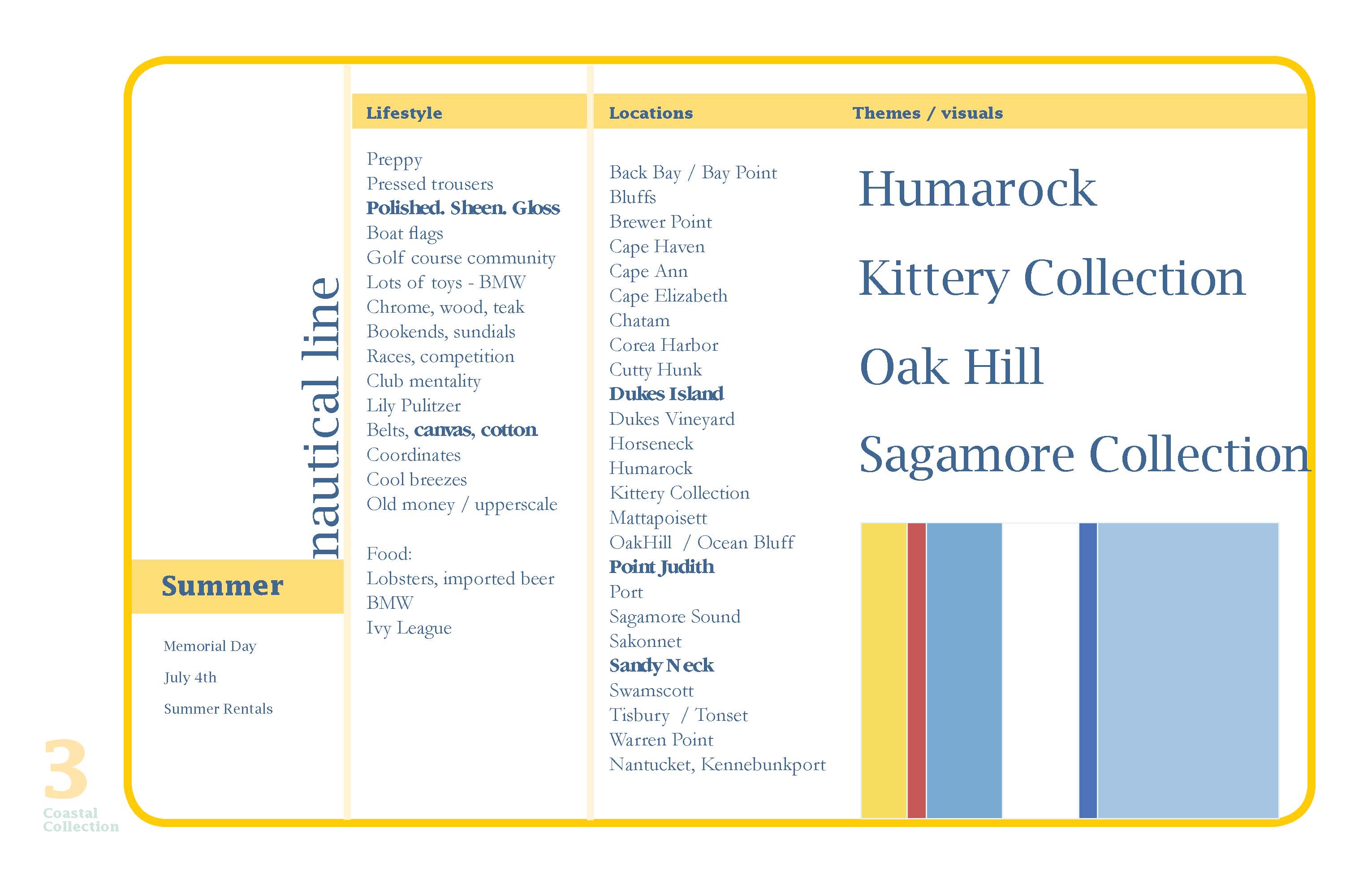Click the 'Food:' label
Viewport: 1359px width, 896px height.
389,554
